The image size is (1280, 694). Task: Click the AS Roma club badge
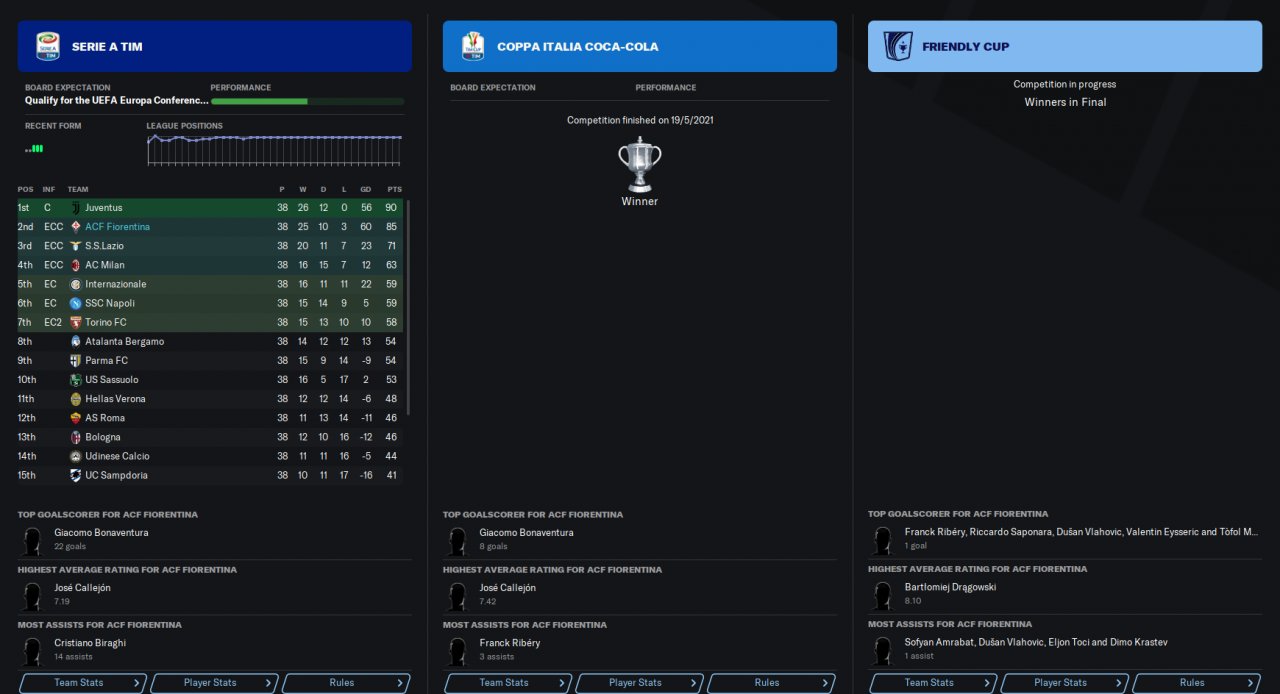pyautogui.click(x=75, y=418)
